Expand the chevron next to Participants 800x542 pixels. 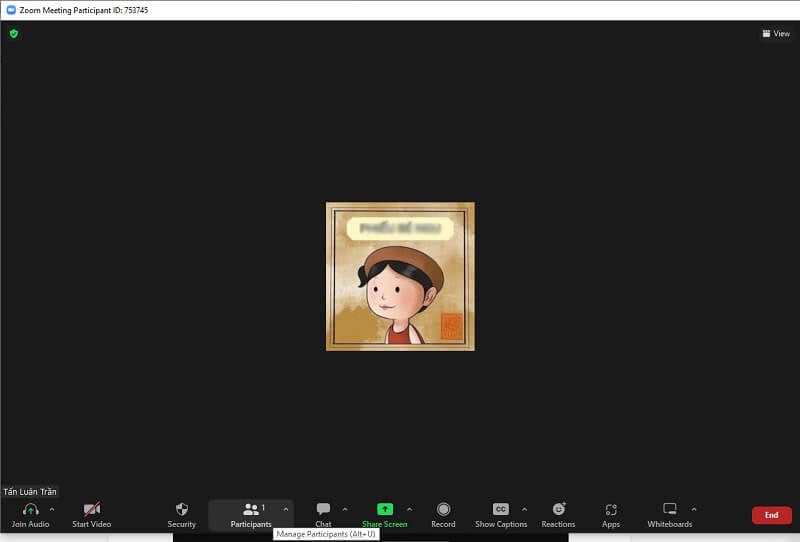286,509
